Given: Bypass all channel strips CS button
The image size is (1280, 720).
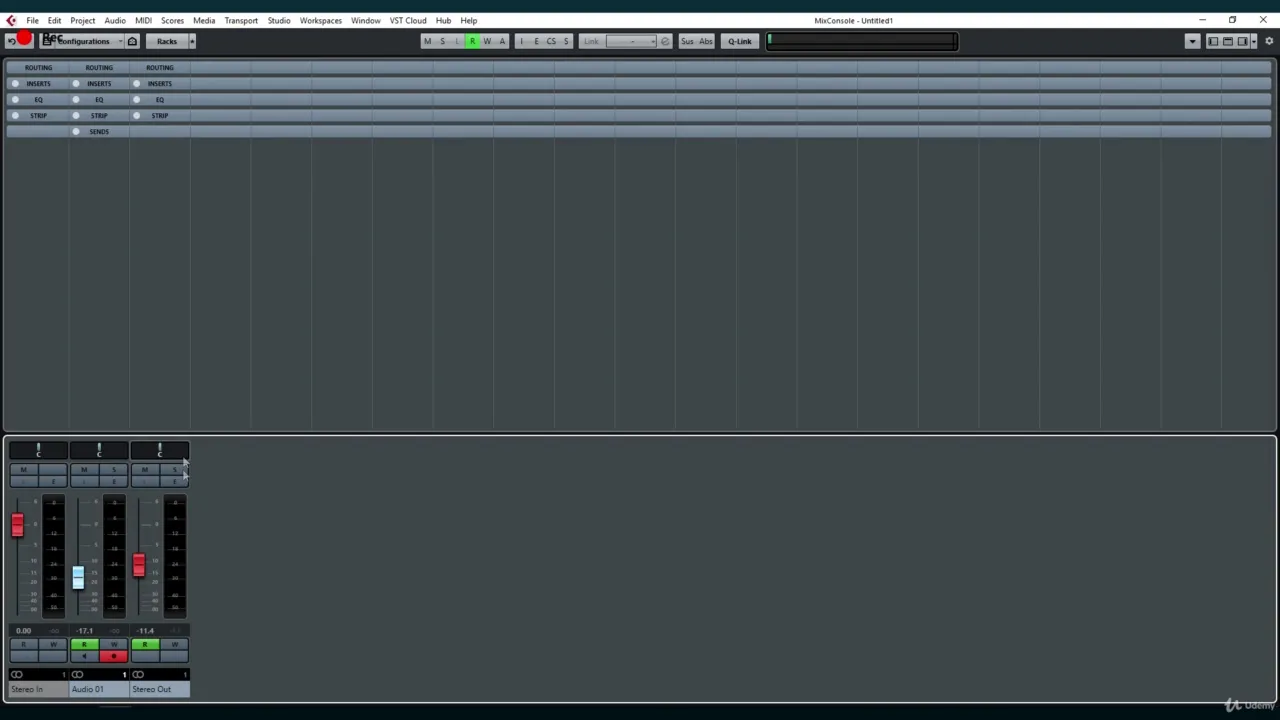Looking at the screenshot, I should pos(551,41).
